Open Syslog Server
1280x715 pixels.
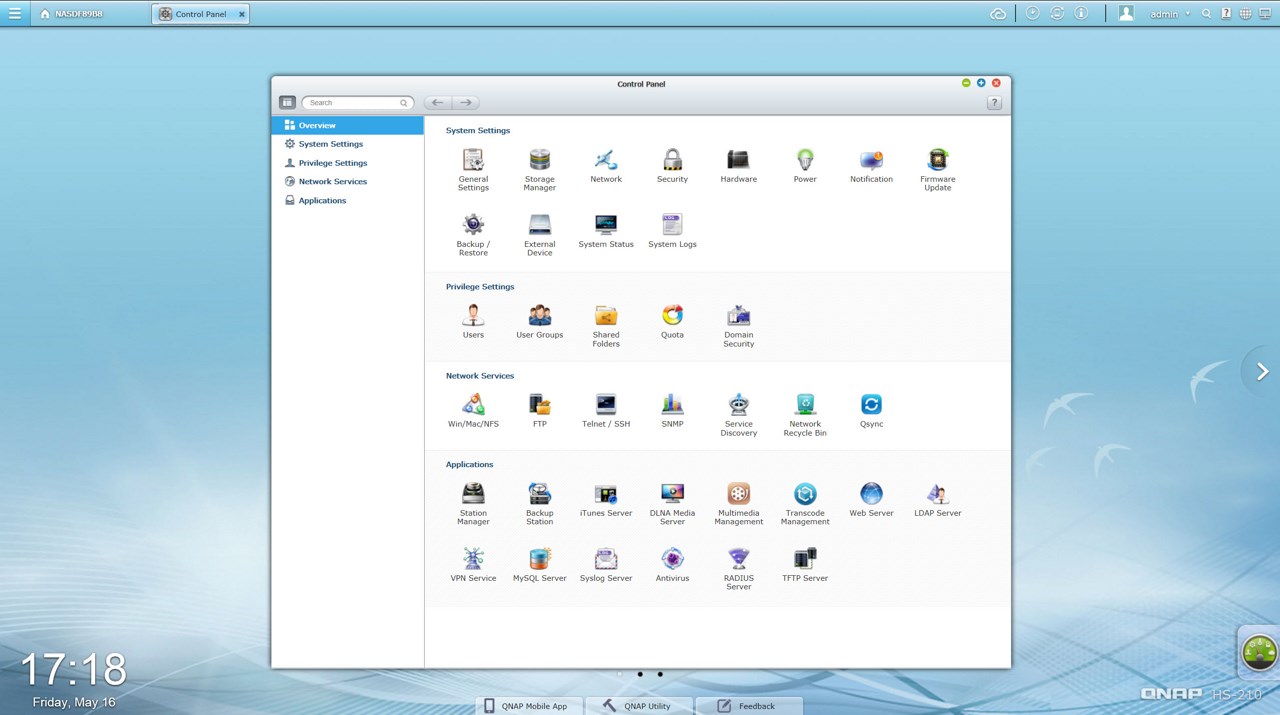click(x=606, y=564)
